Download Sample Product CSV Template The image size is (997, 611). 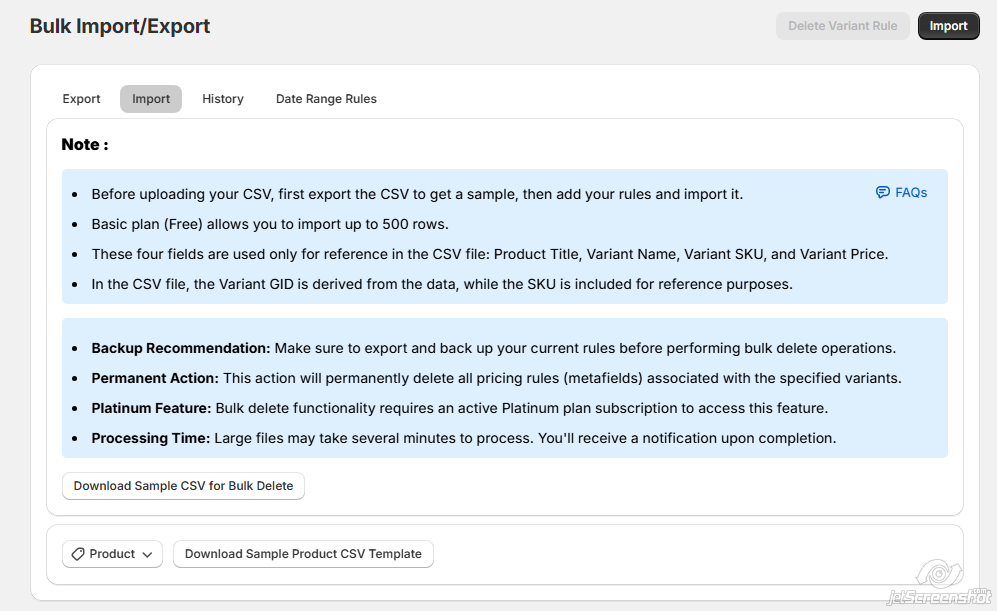303,554
